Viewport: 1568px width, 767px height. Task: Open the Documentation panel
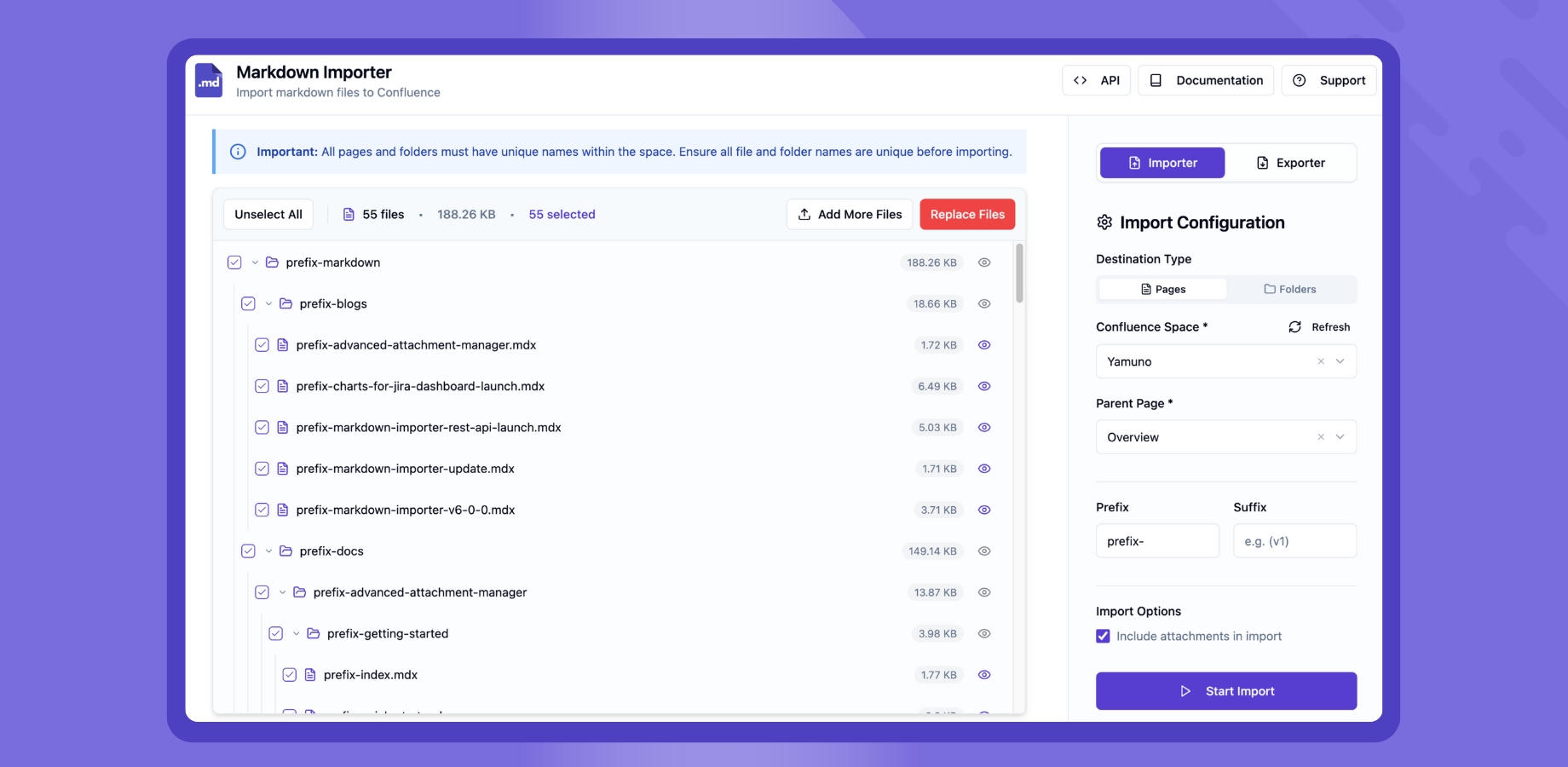pyautogui.click(x=1206, y=79)
